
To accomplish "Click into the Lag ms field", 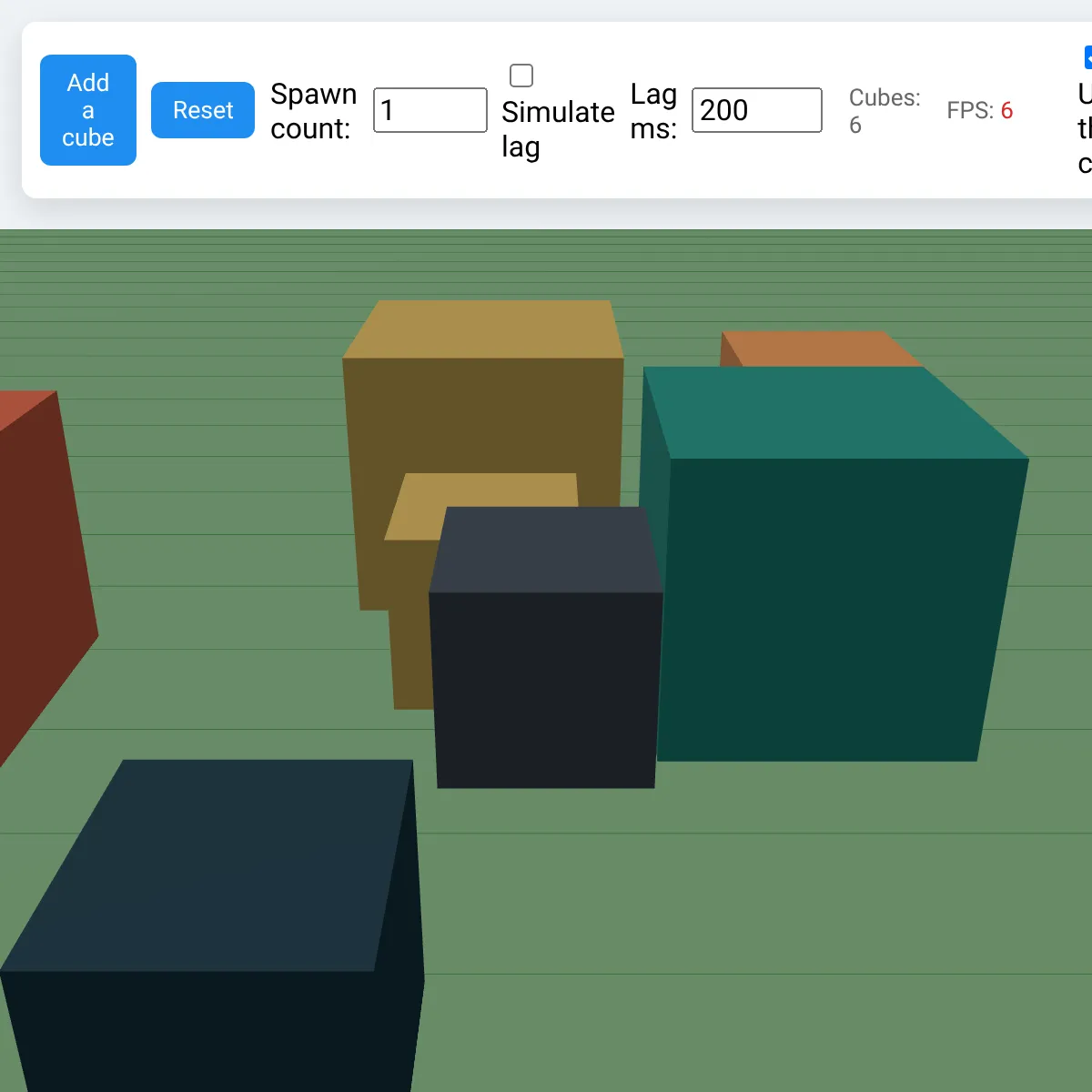I will click(756, 110).
